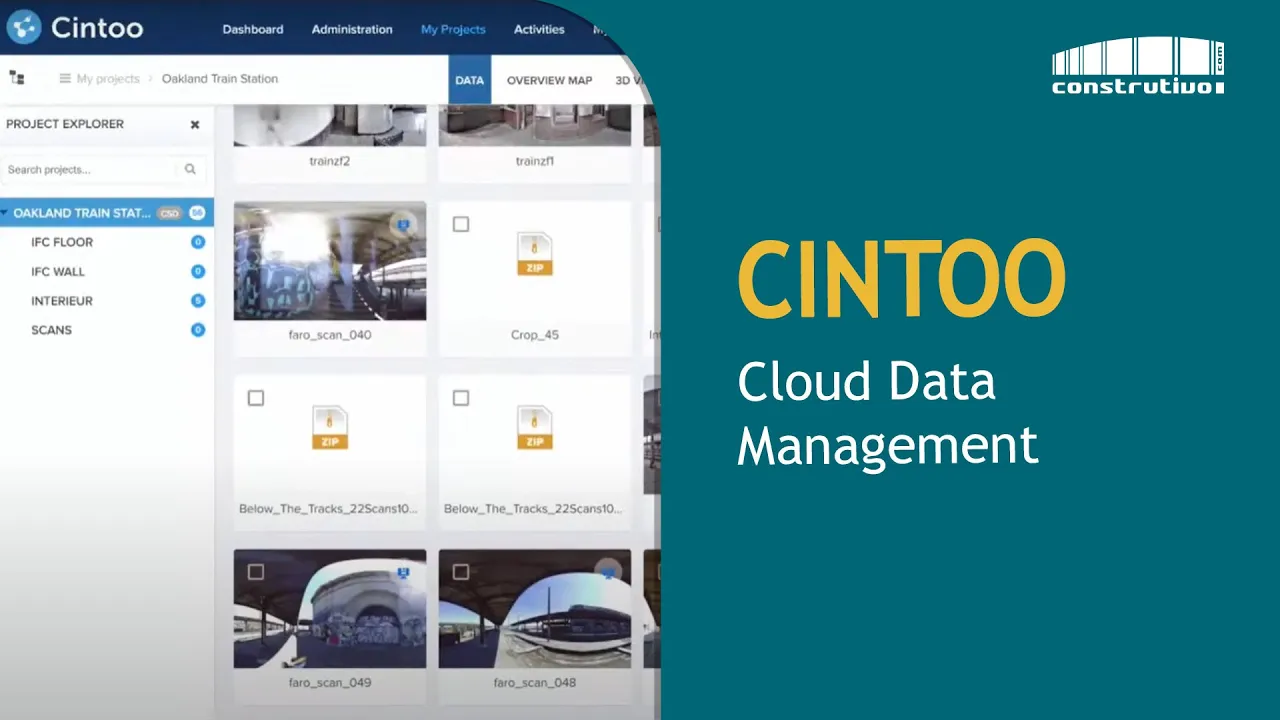Image resolution: width=1280 pixels, height=720 pixels.
Task: Go to Administration
Action: [x=352, y=29]
